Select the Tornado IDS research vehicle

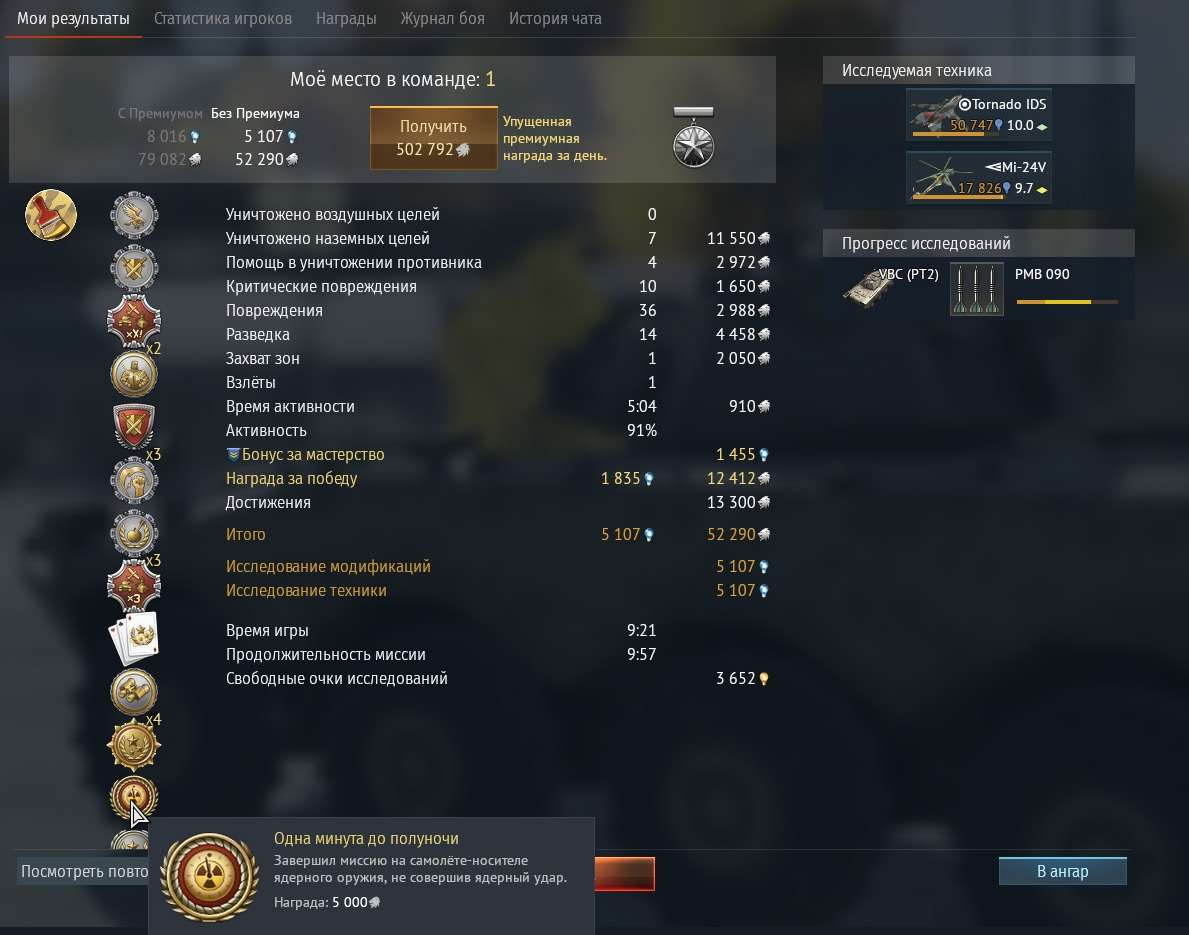pos(979,115)
